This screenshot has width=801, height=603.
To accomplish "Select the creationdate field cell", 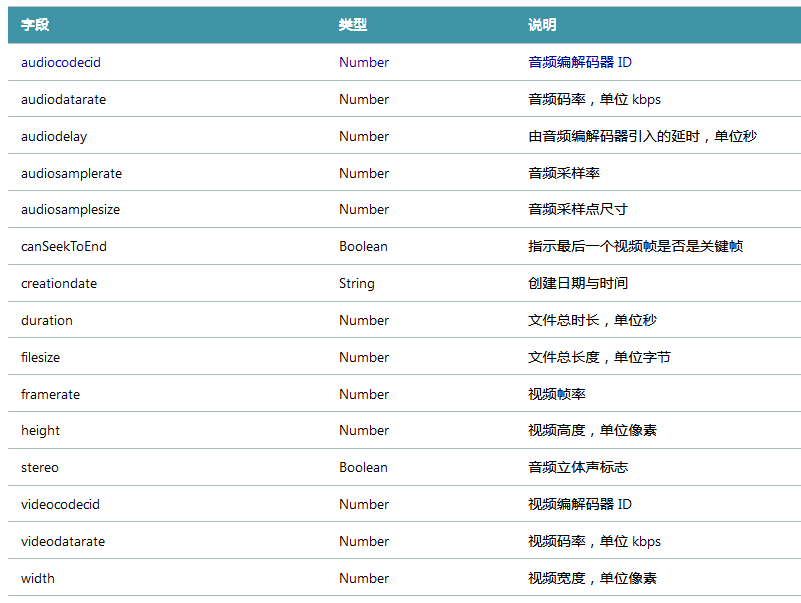I will [x=59, y=283].
